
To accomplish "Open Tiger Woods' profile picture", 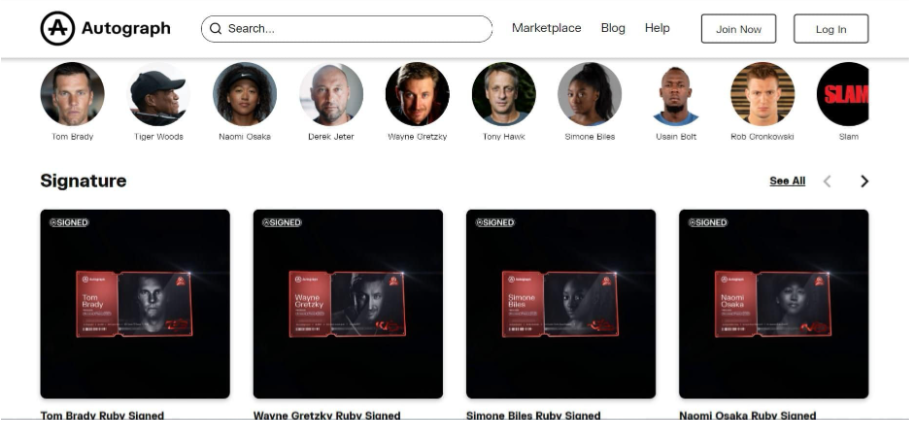I will (158, 94).
